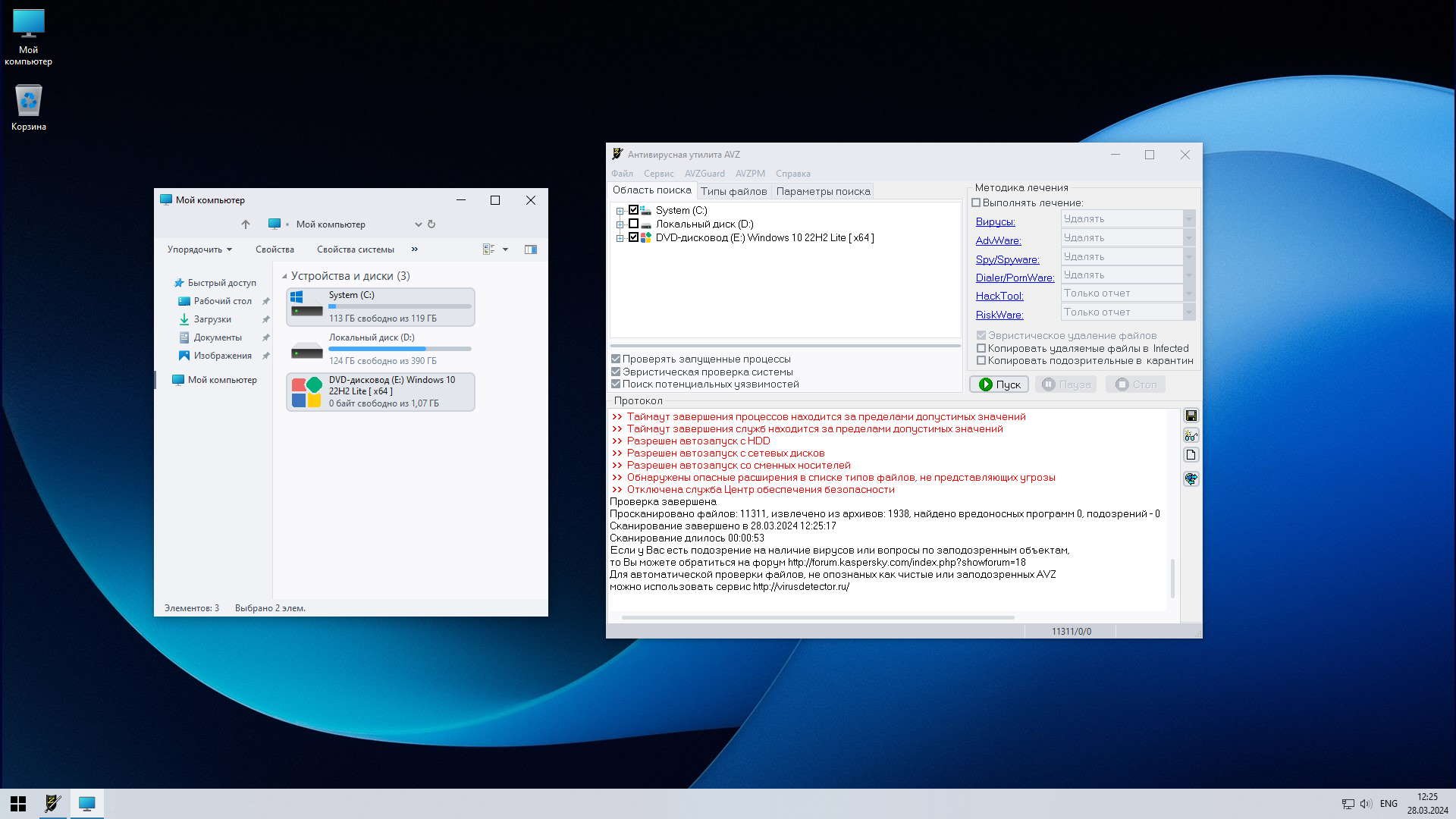Enable the Выполнять лечение checkbox
The height and width of the screenshot is (819, 1456).
pos(977,203)
